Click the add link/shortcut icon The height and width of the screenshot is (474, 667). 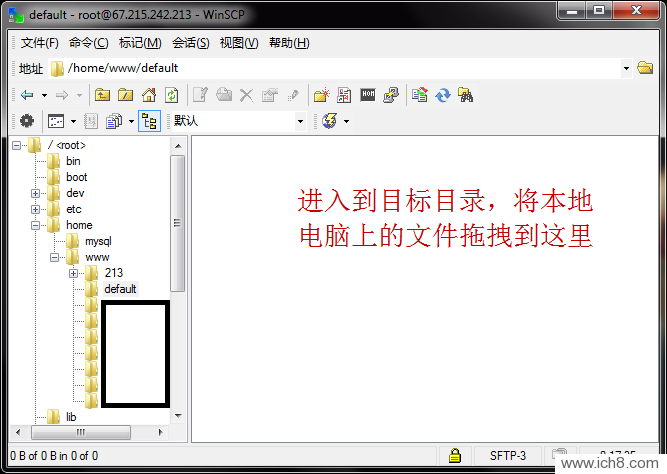344,95
